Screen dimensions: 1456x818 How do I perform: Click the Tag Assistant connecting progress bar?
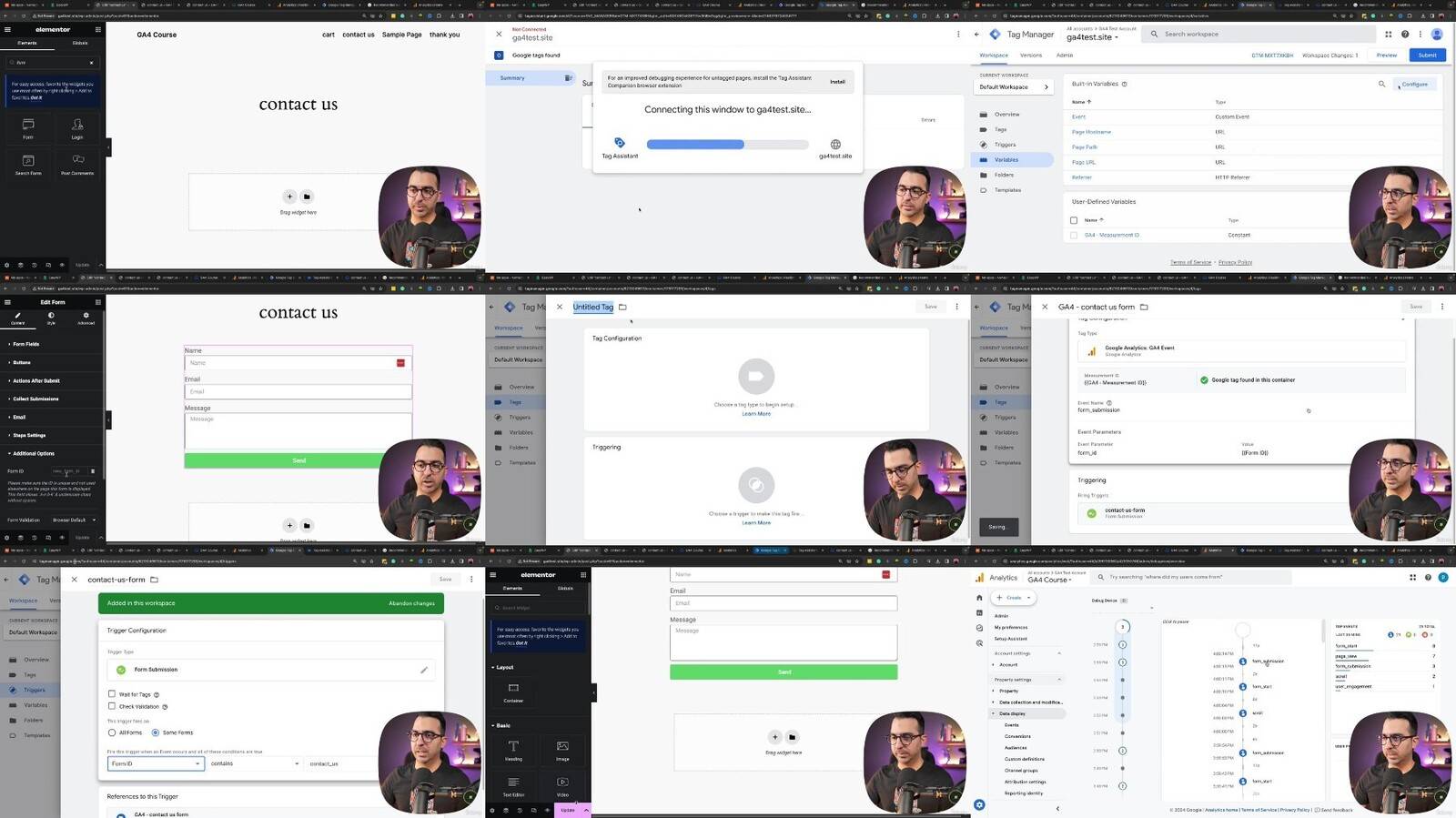[727, 145]
